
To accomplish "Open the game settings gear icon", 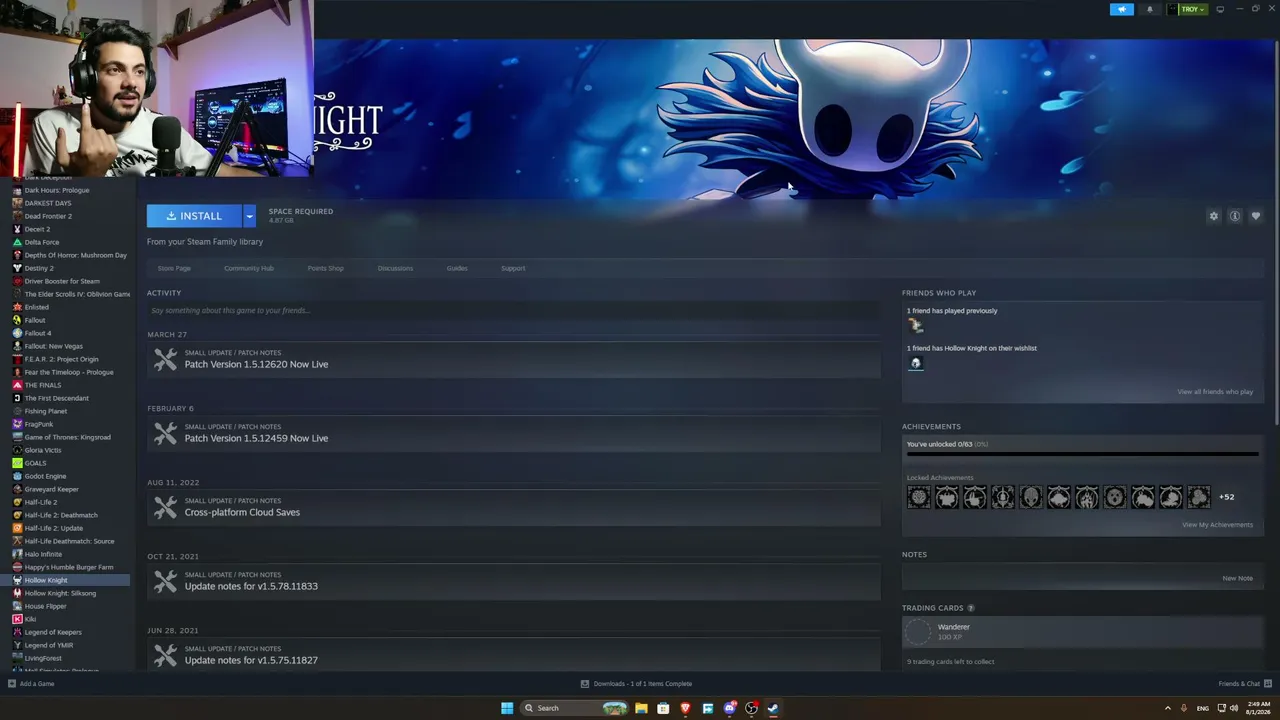I will pos(1214,216).
